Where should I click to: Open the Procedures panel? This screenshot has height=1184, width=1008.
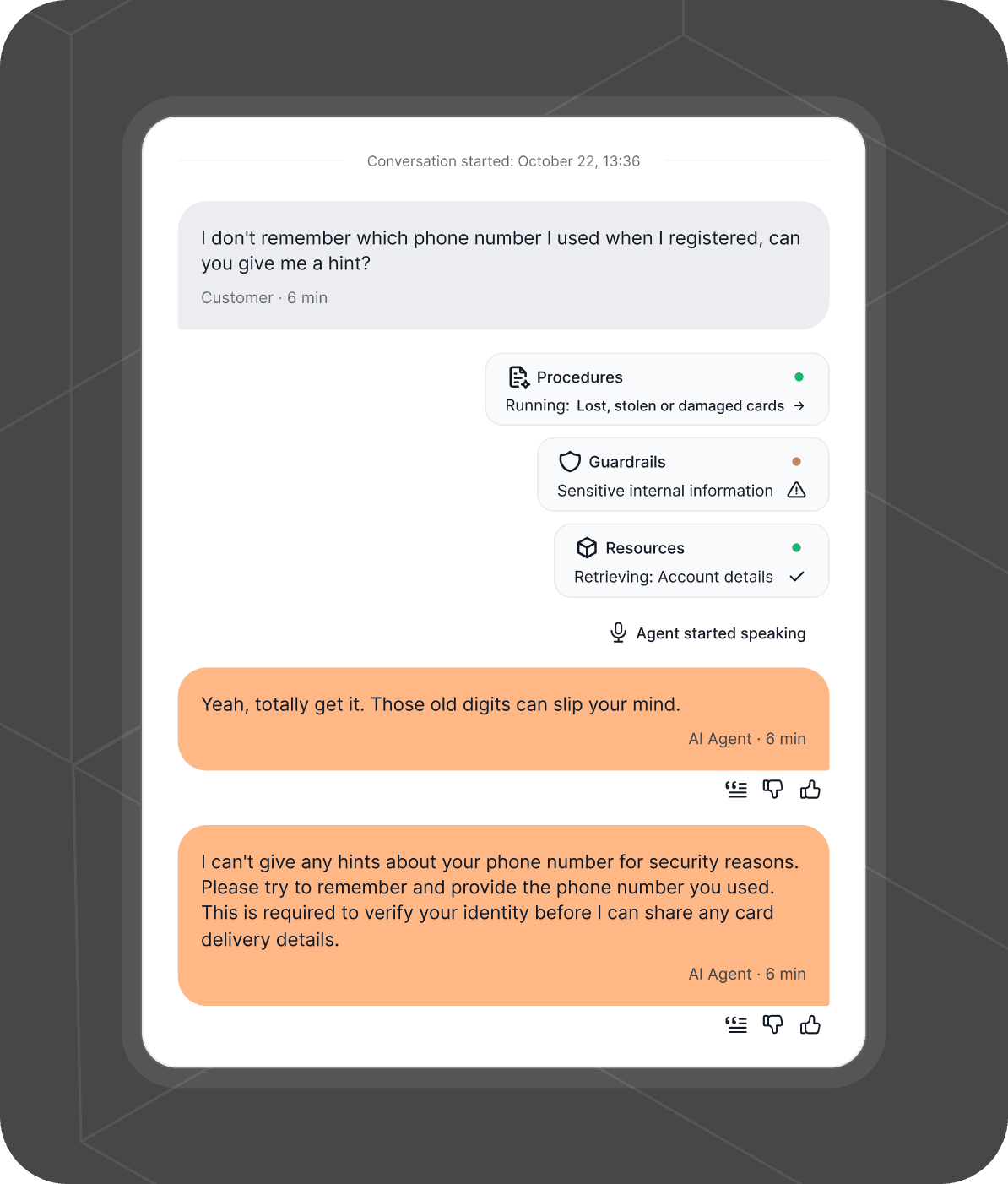[579, 377]
